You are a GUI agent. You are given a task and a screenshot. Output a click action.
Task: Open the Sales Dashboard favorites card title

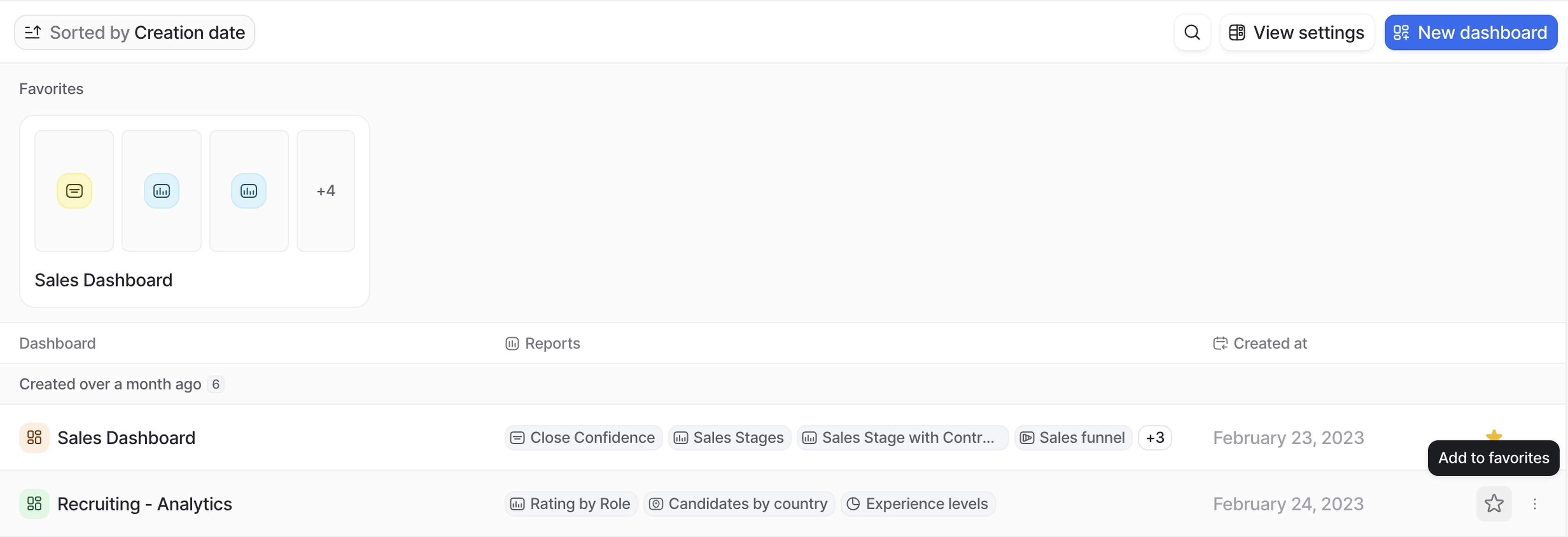click(x=103, y=280)
